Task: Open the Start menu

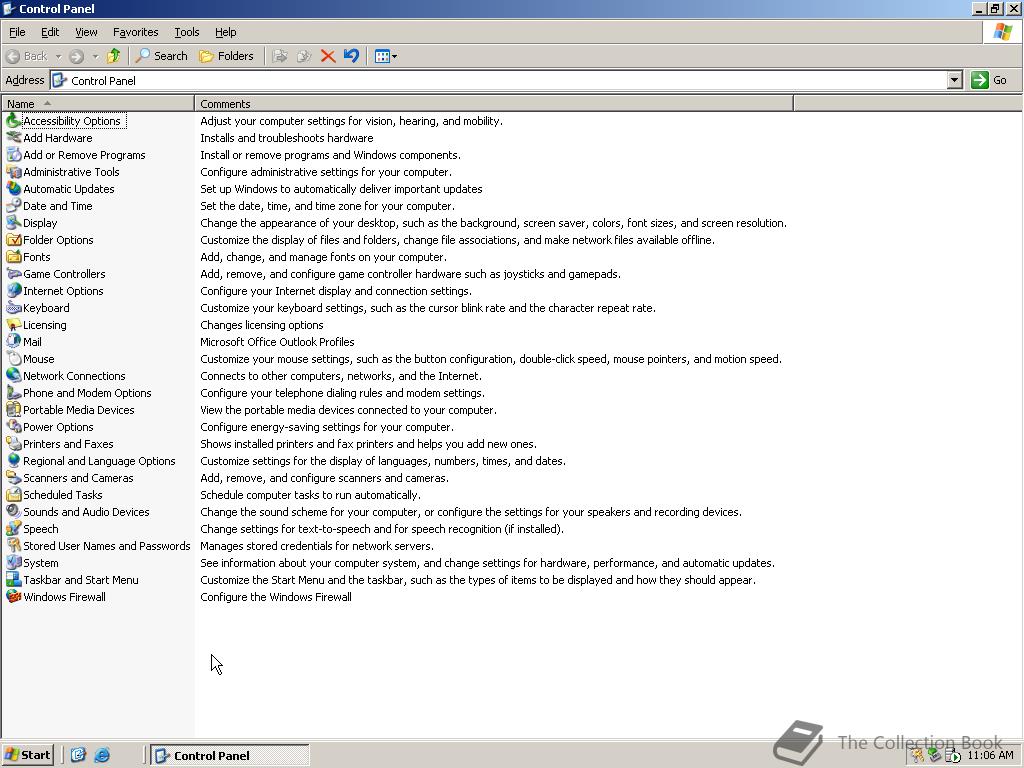Action: (28, 755)
